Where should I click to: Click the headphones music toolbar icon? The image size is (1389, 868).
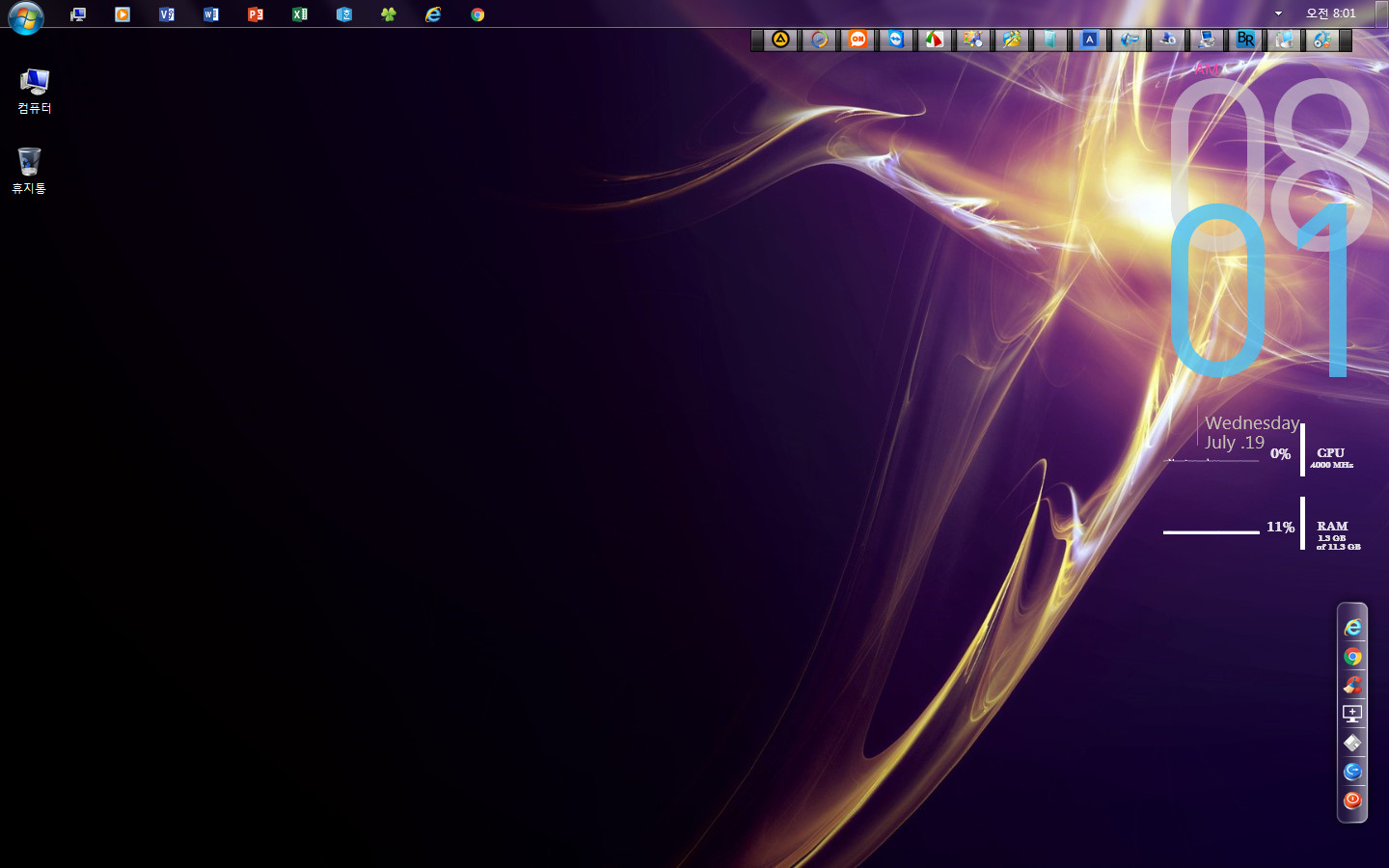(x=1322, y=40)
